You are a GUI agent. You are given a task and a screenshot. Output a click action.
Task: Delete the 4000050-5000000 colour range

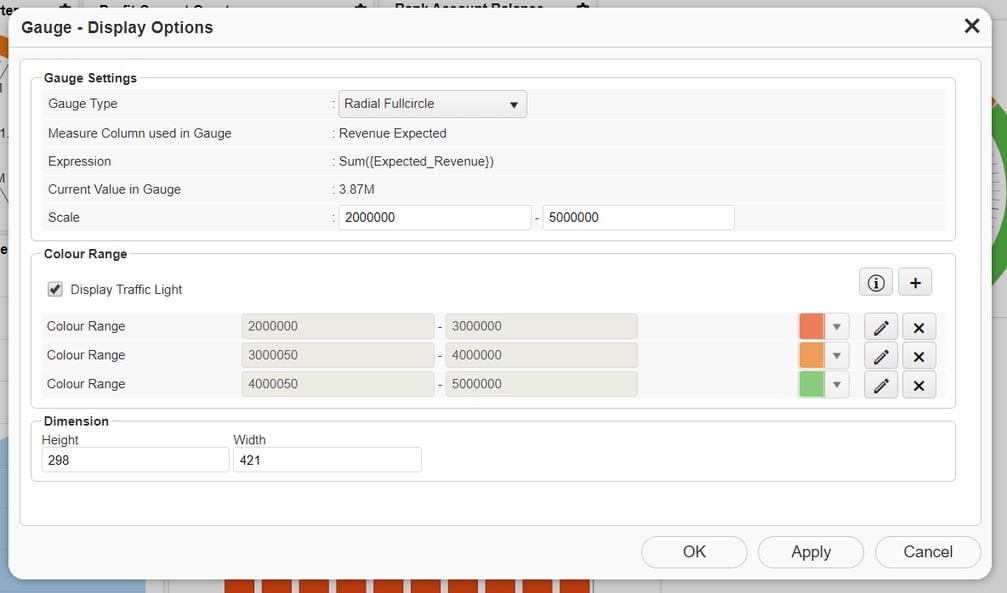[x=918, y=385]
